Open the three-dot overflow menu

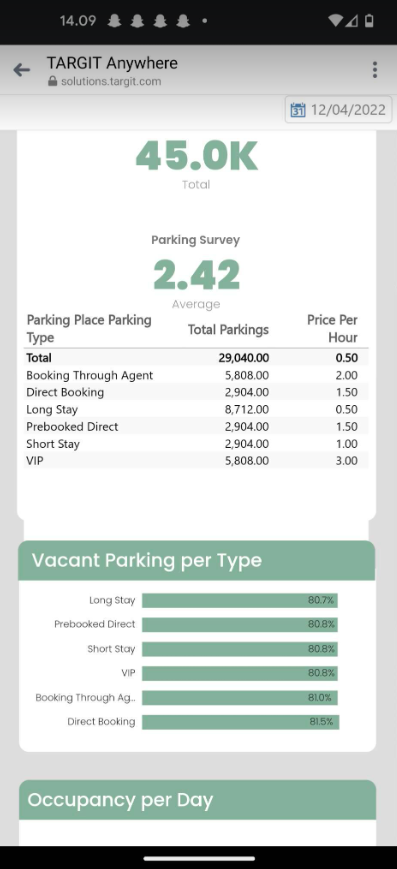point(375,70)
